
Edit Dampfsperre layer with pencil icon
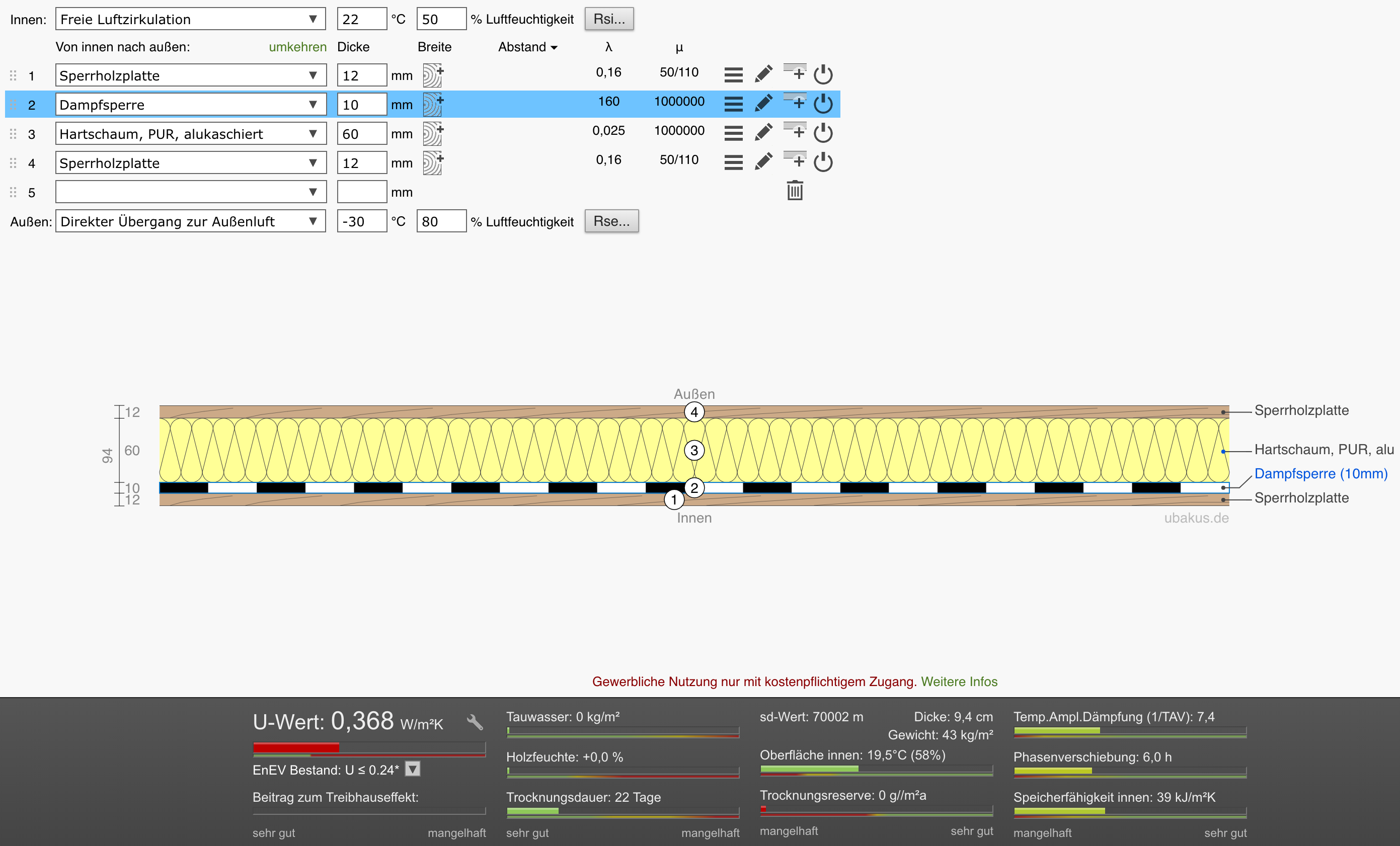[x=763, y=103]
